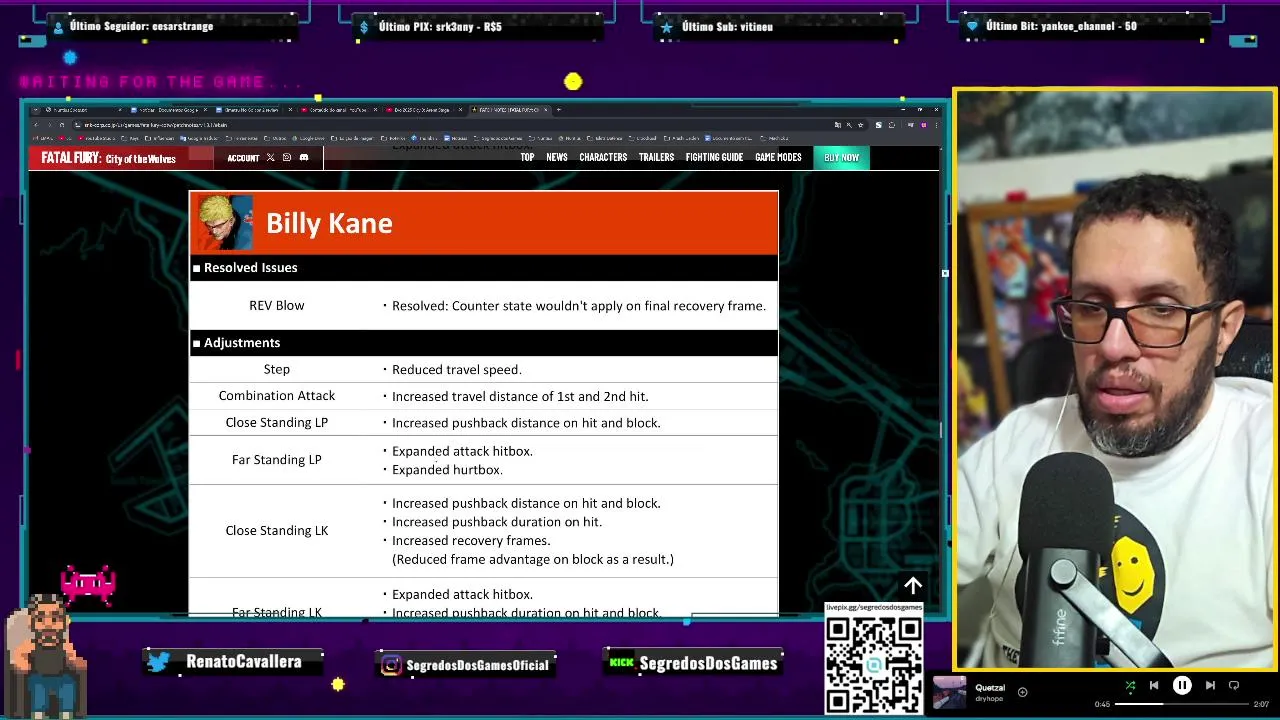Viewport: 1280px width, 720px height.
Task: Toggle repeat in the music player
Action: (1234, 686)
